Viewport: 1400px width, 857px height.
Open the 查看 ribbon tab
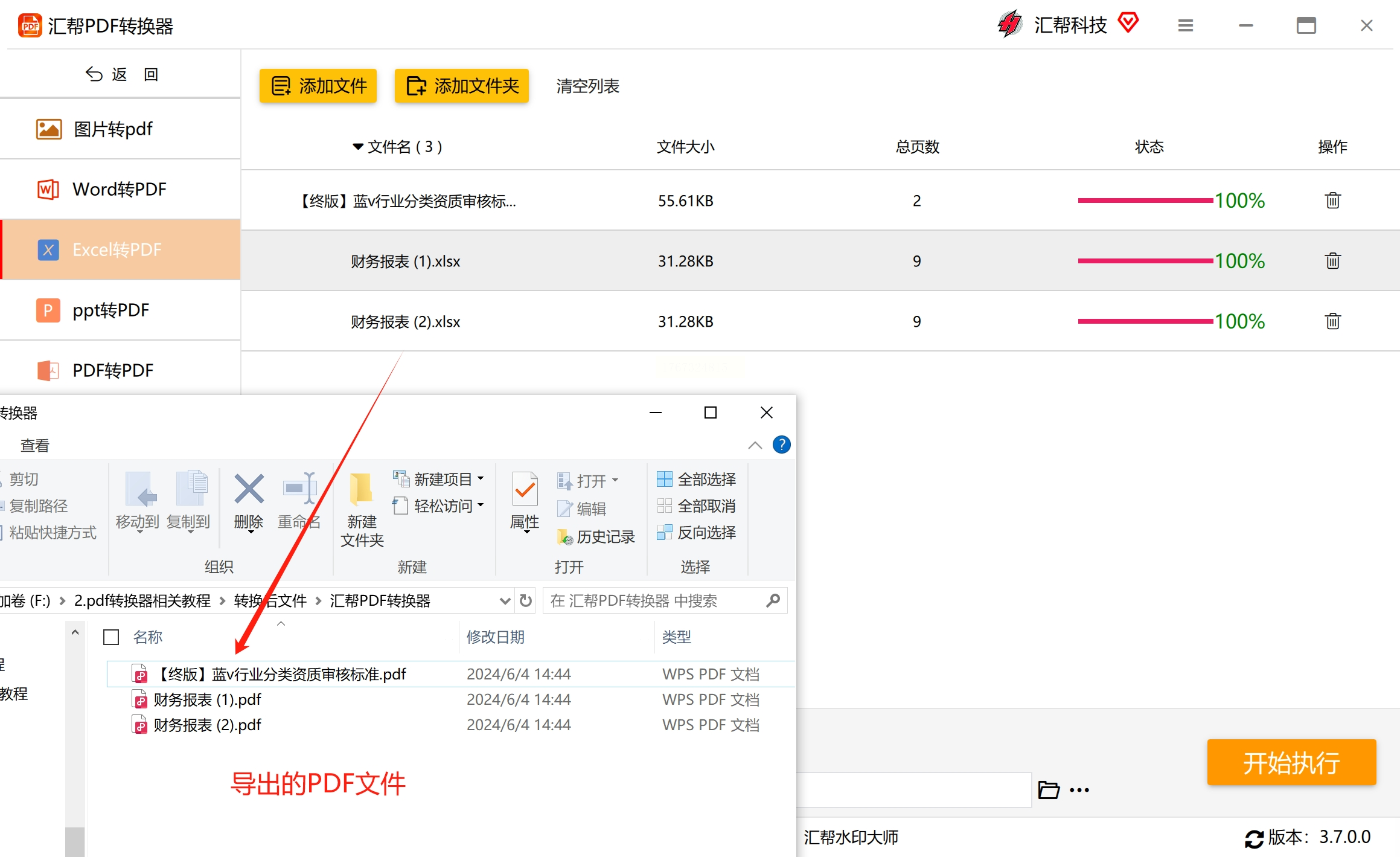35,446
